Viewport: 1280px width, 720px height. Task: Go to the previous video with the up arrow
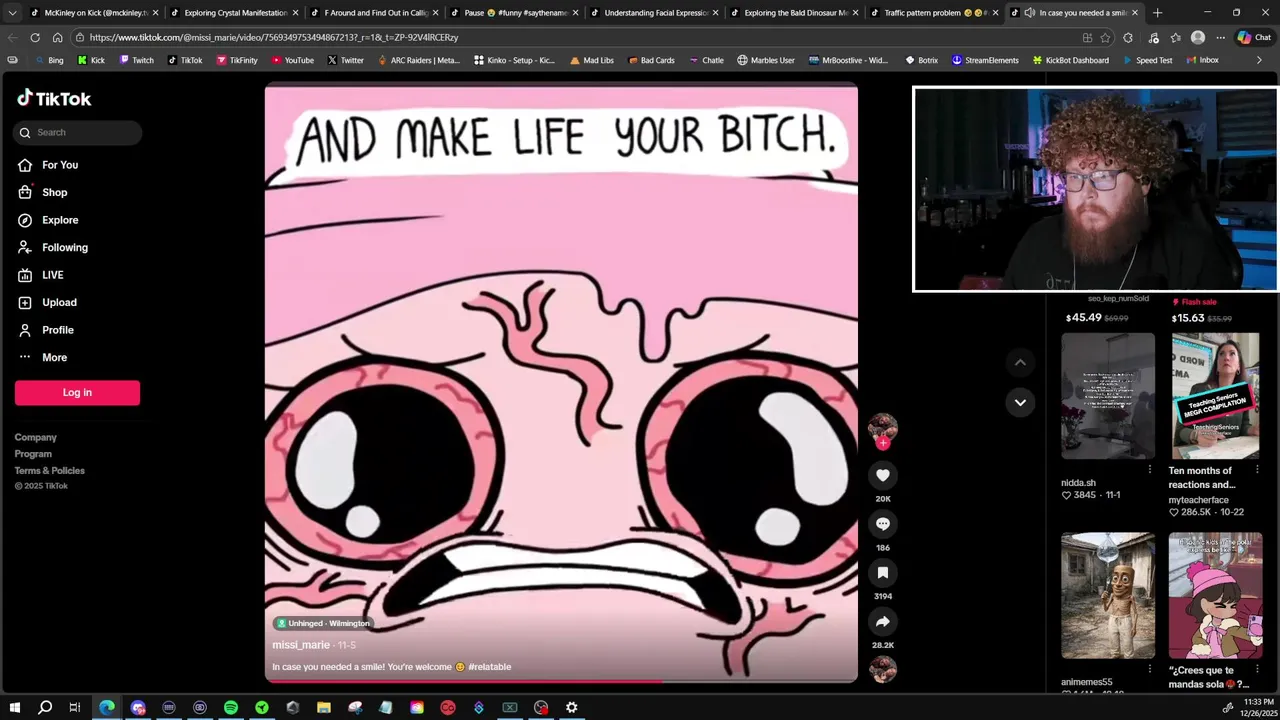(1020, 362)
